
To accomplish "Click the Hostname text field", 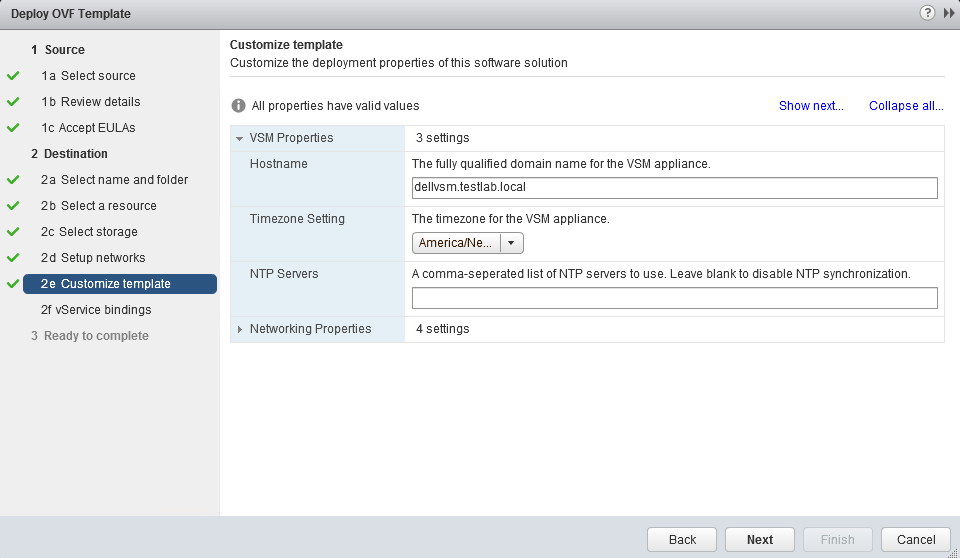I will (x=674, y=187).
